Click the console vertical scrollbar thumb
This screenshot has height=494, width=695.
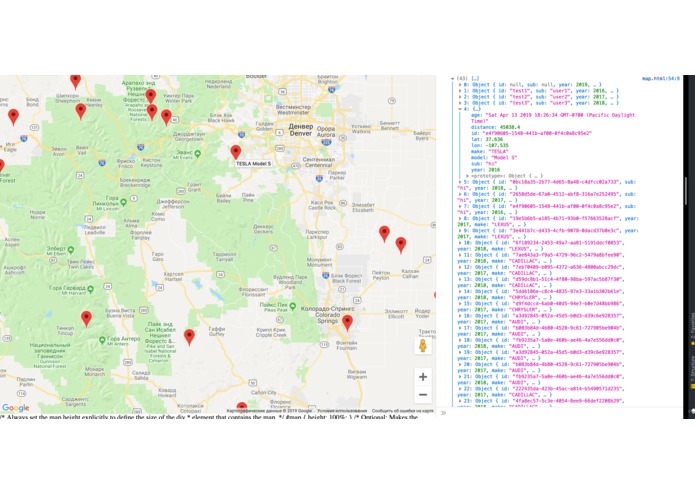(686, 191)
